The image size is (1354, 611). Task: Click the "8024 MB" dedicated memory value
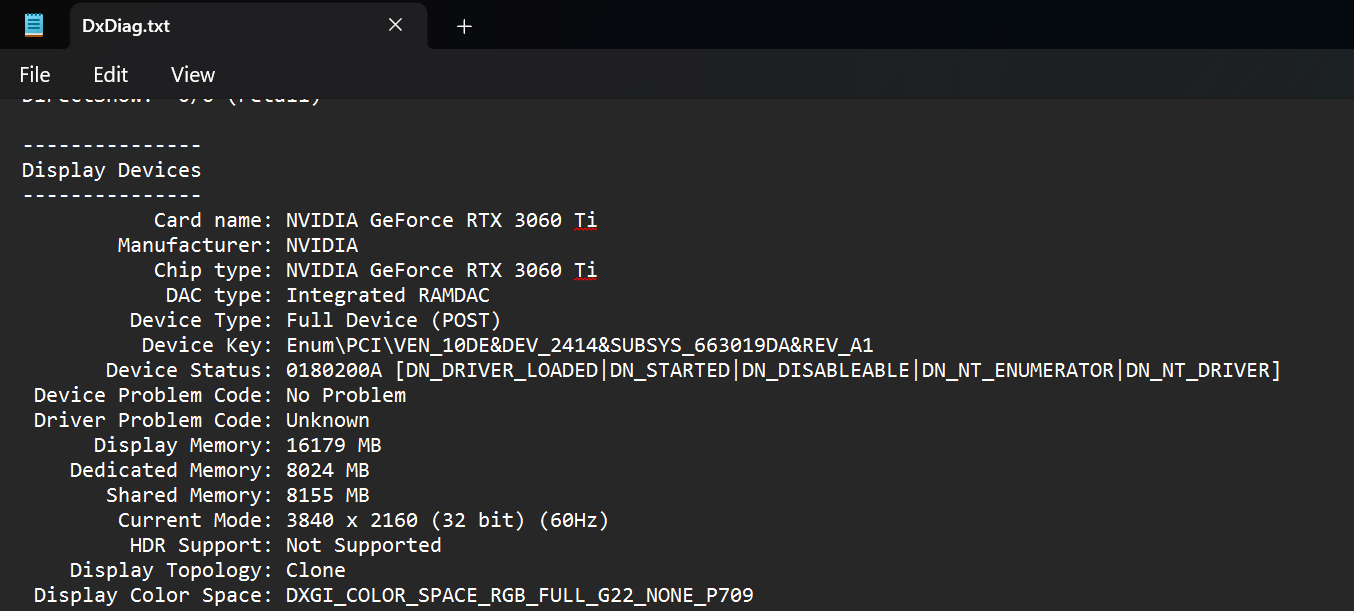328,470
